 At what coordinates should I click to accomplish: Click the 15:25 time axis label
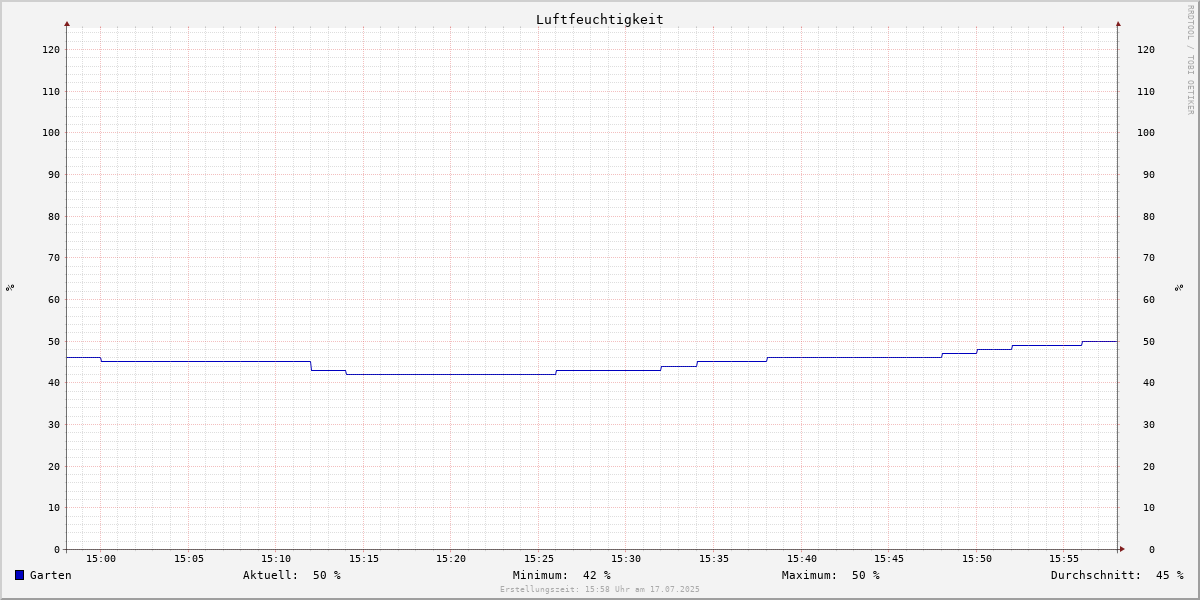(x=539, y=559)
